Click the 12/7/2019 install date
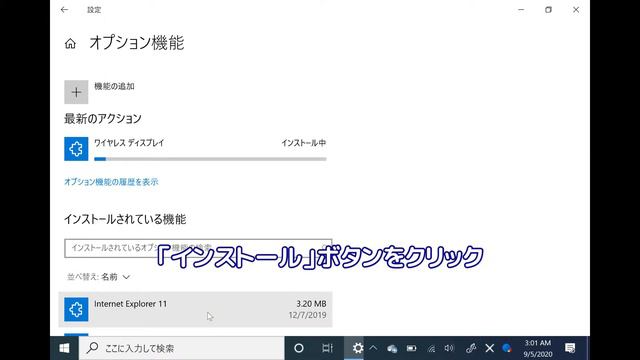 [x=307, y=315]
